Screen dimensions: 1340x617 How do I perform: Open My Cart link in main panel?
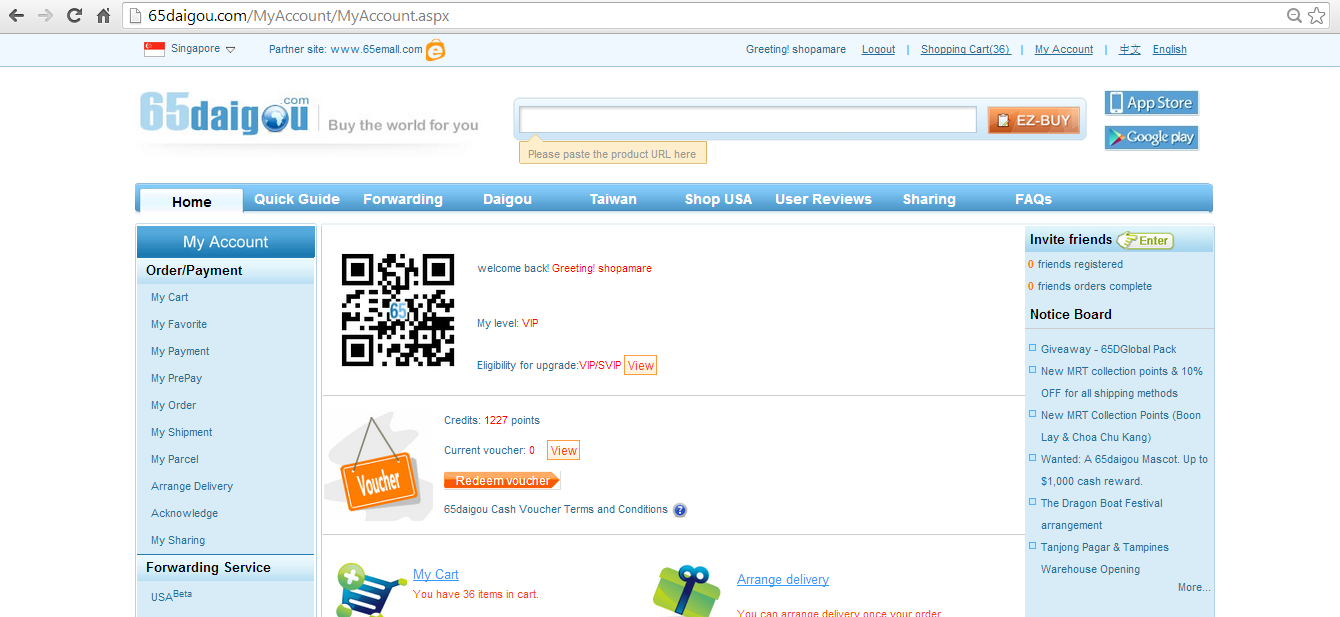tap(436, 575)
